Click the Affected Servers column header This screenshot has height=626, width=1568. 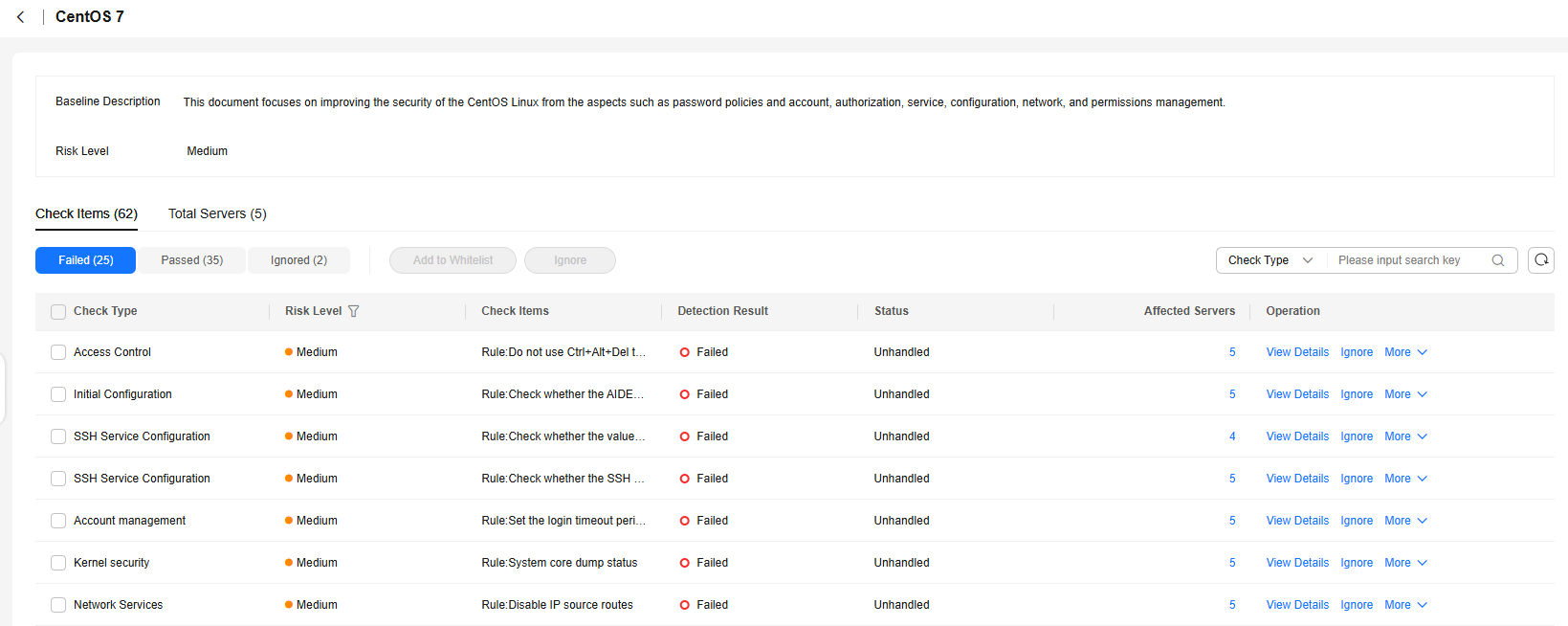coord(1189,311)
